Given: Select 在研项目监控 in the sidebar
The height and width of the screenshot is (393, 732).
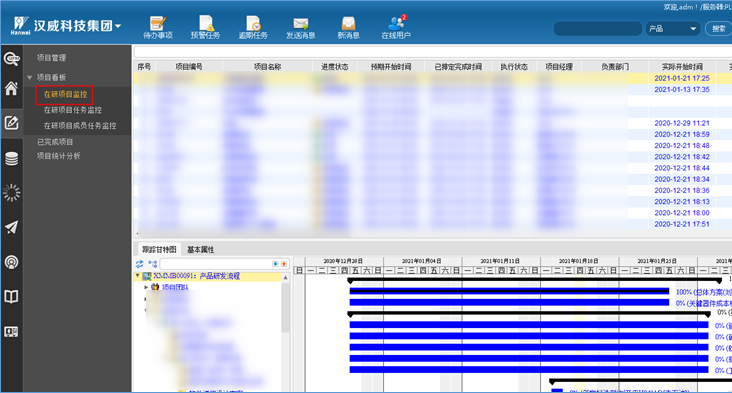Looking at the screenshot, I should 65,94.
